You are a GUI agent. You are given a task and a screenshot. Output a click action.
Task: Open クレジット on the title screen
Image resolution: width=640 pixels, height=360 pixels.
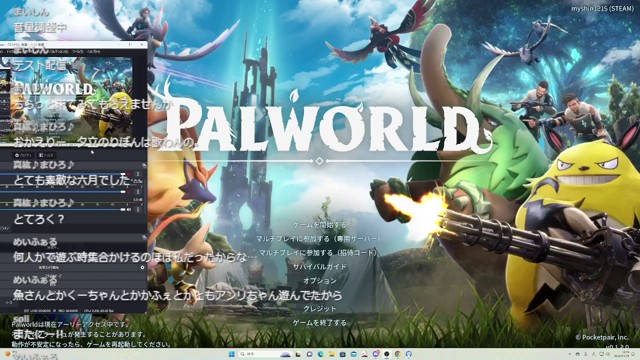click(320, 309)
